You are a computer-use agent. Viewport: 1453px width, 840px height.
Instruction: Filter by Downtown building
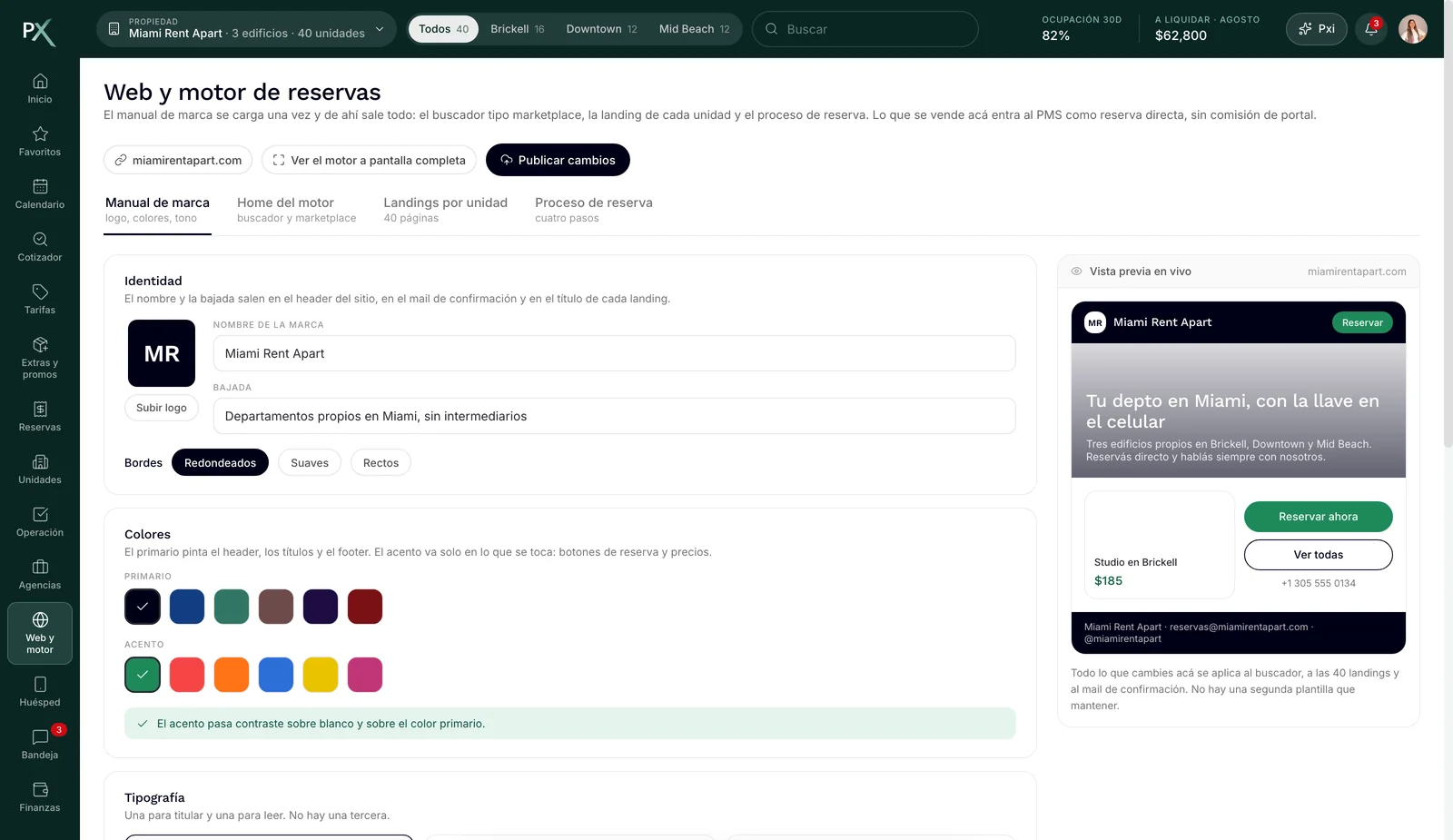(601, 29)
